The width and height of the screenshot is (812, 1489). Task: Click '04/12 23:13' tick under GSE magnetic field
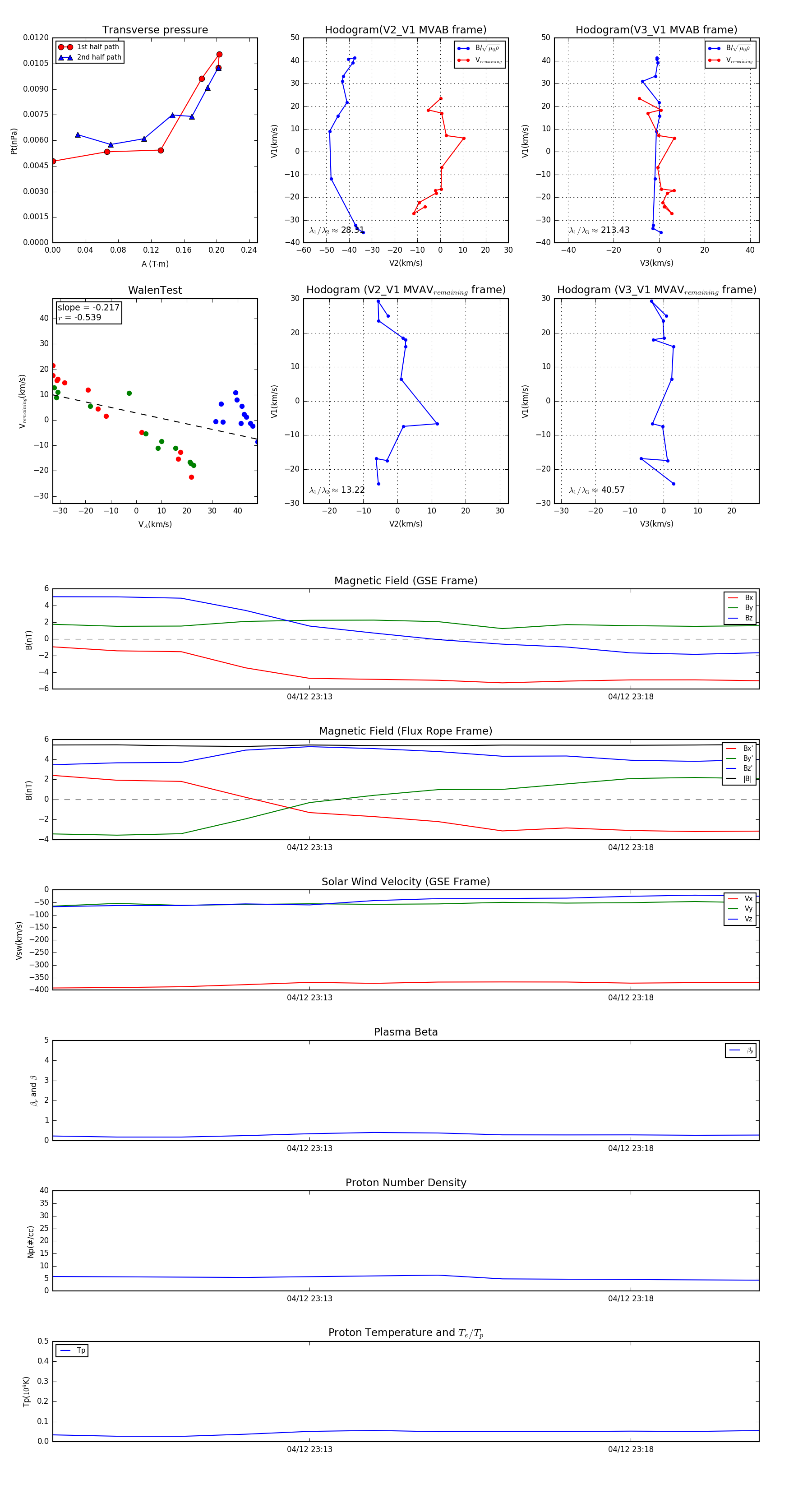pos(309,697)
